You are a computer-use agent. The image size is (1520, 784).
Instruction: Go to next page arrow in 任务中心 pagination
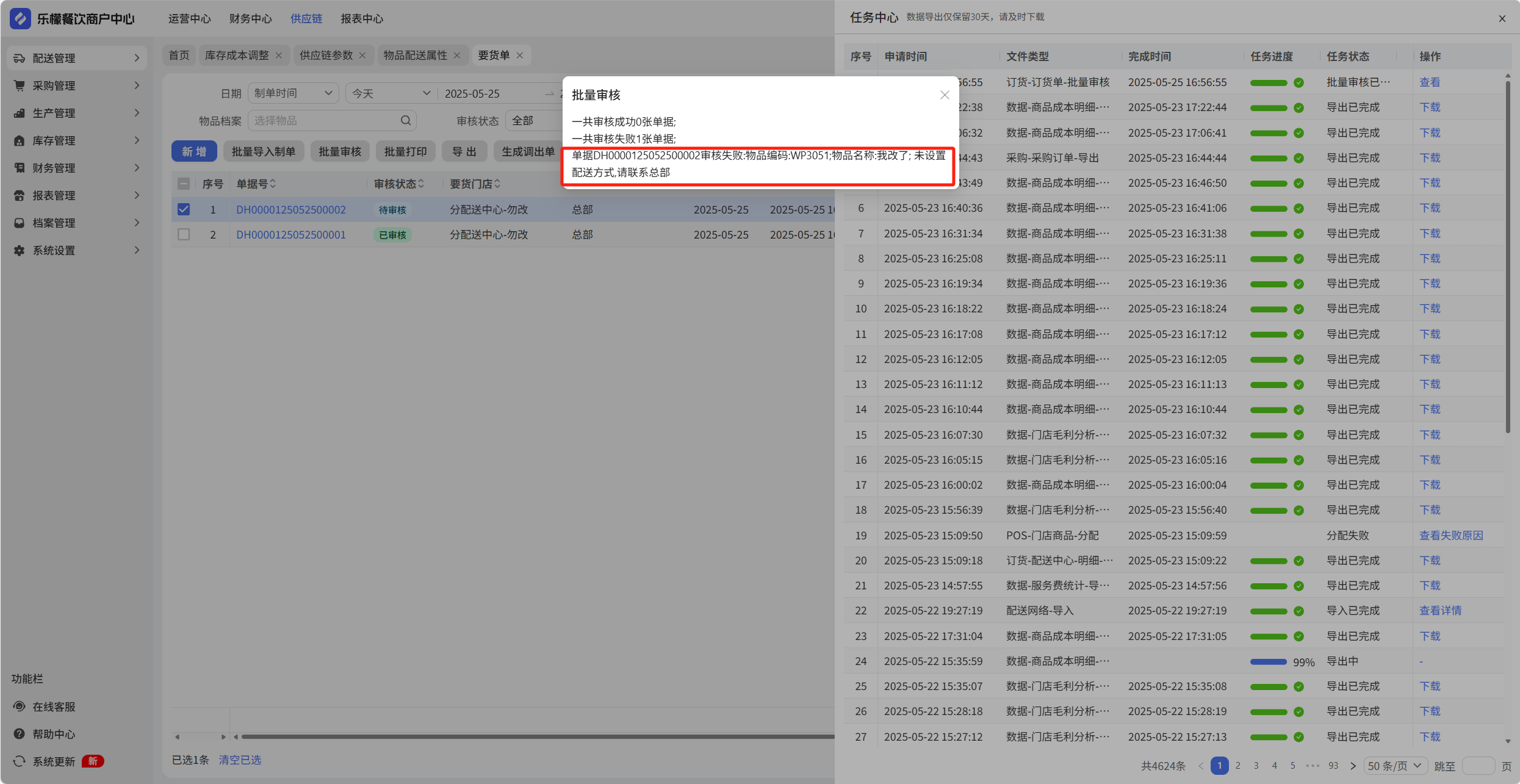point(1353,766)
